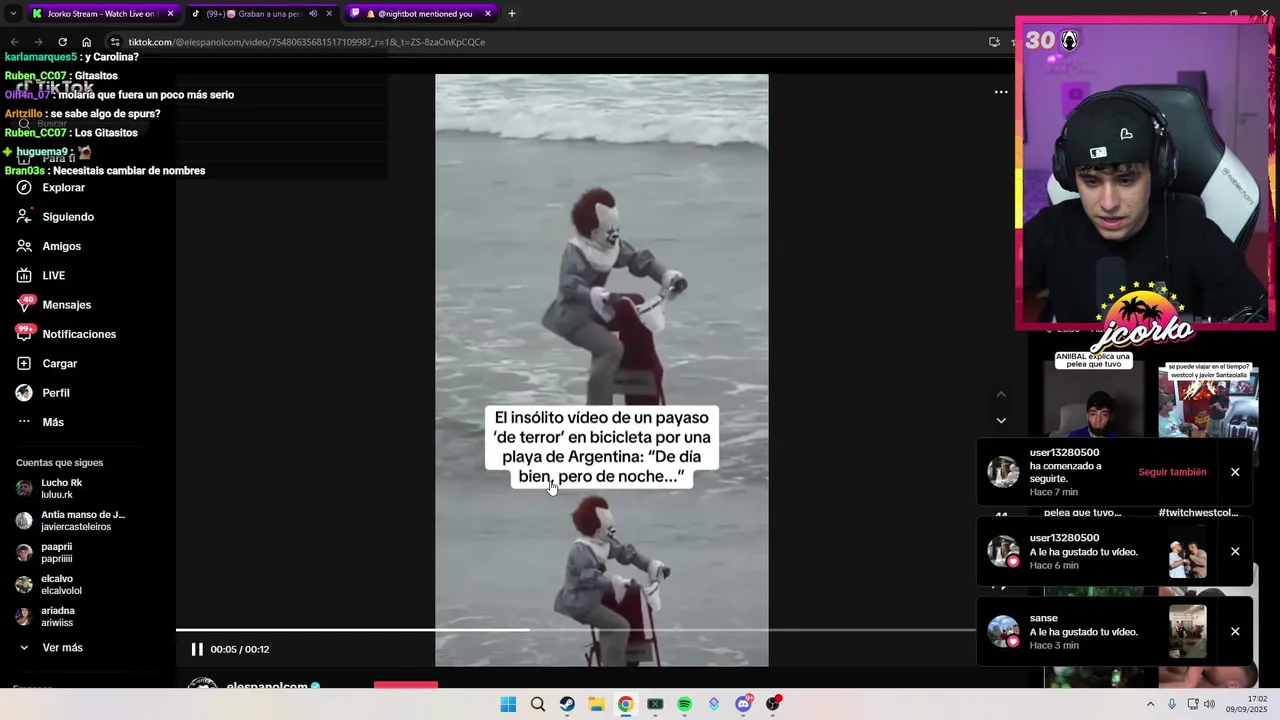Dismiss the sanse liked video notification

click(x=1235, y=631)
